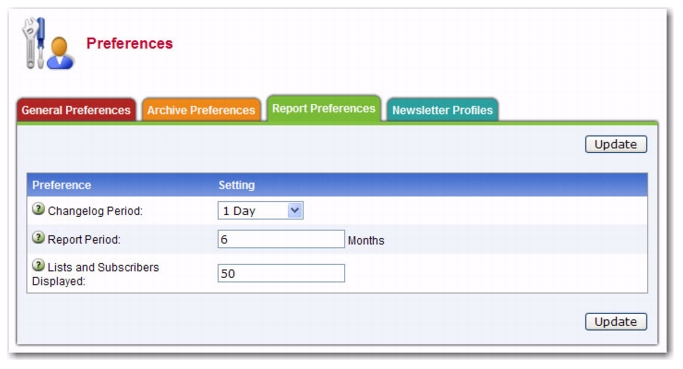Viewport: 683px width, 369px height.
Task: Click the Report Period label text
Action: tap(84, 240)
